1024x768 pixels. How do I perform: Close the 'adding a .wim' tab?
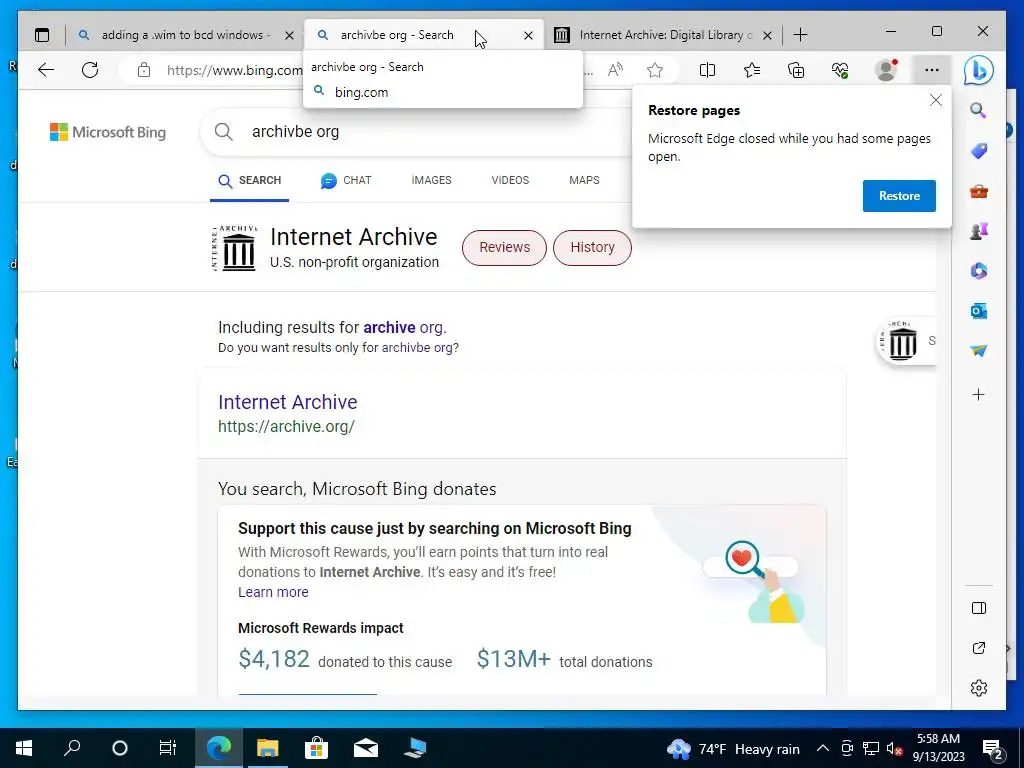pos(289,35)
